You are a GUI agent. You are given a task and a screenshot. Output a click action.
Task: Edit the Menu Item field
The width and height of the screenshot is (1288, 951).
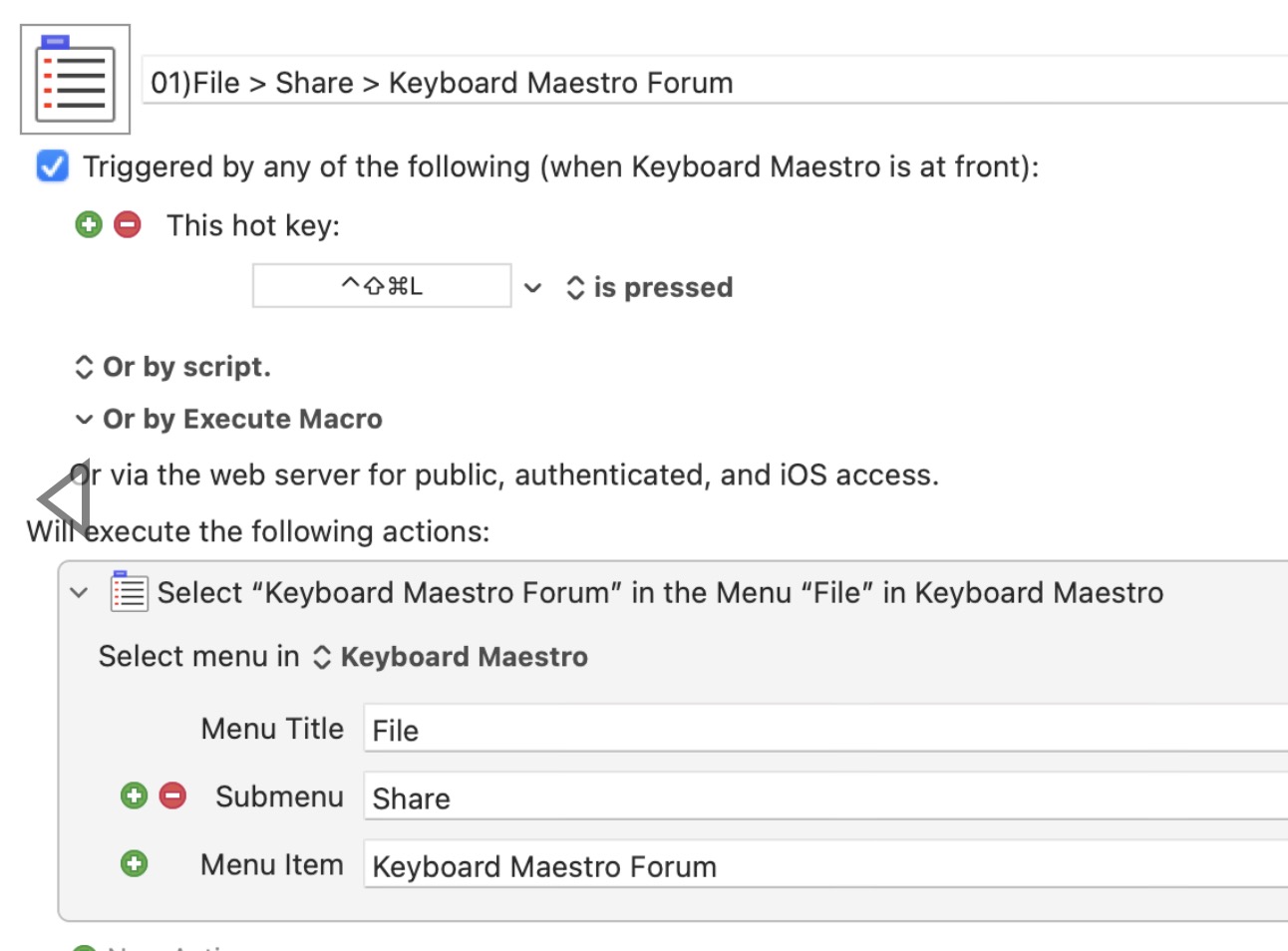point(825,865)
